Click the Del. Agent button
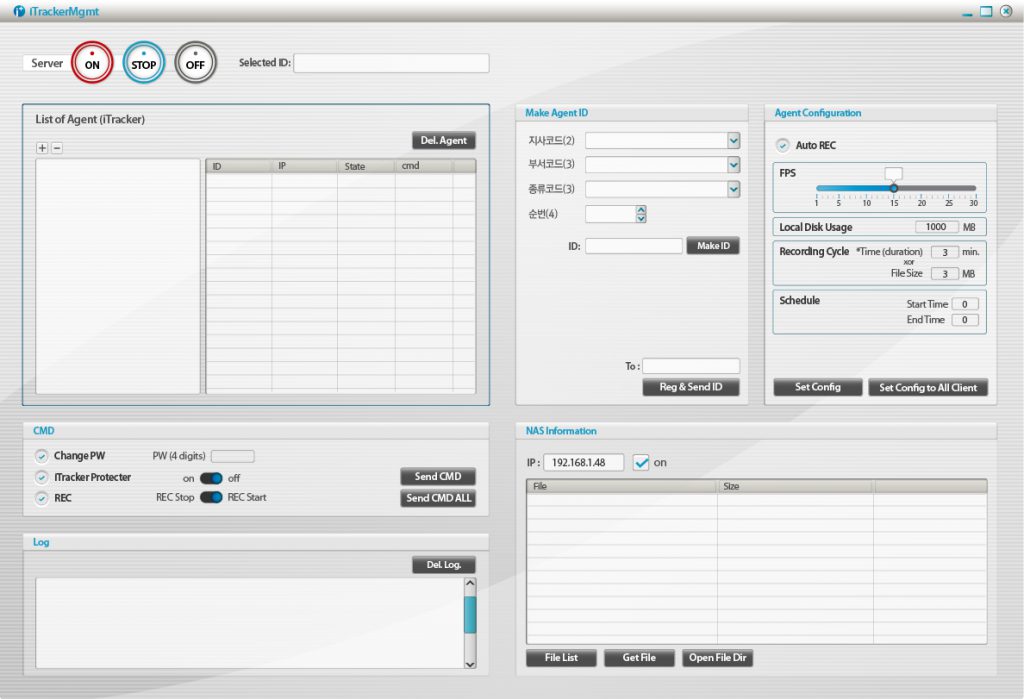The height and width of the screenshot is (699, 1024). coord(443,140)
